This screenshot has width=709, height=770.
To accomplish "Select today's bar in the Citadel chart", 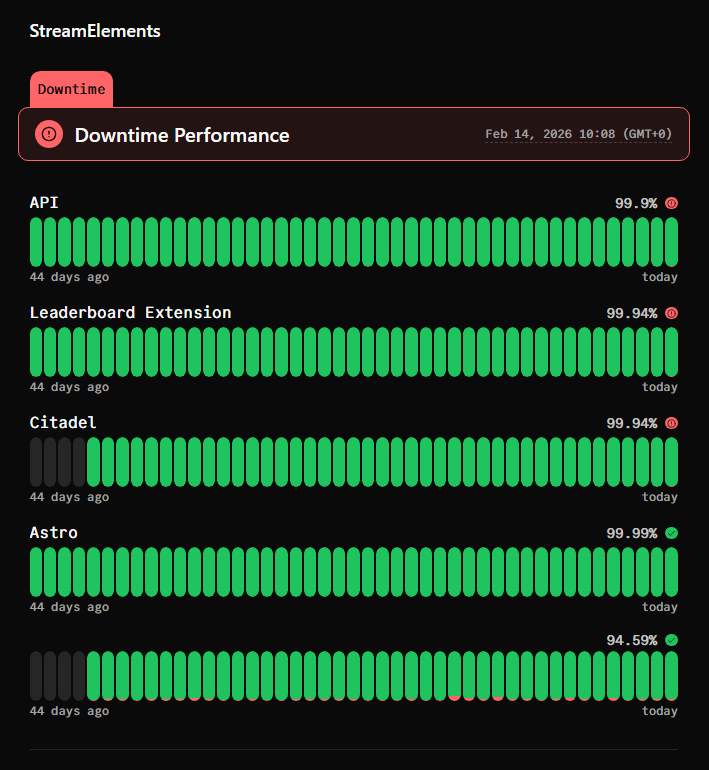I will point(671,462).
